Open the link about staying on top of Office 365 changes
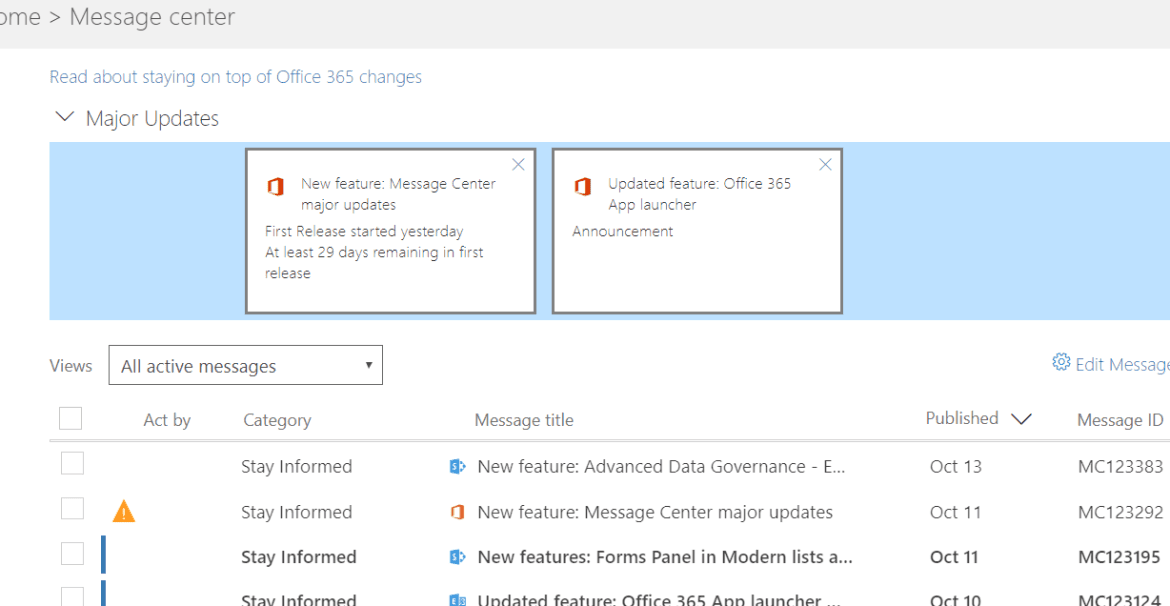 click(x=235, y=76)
